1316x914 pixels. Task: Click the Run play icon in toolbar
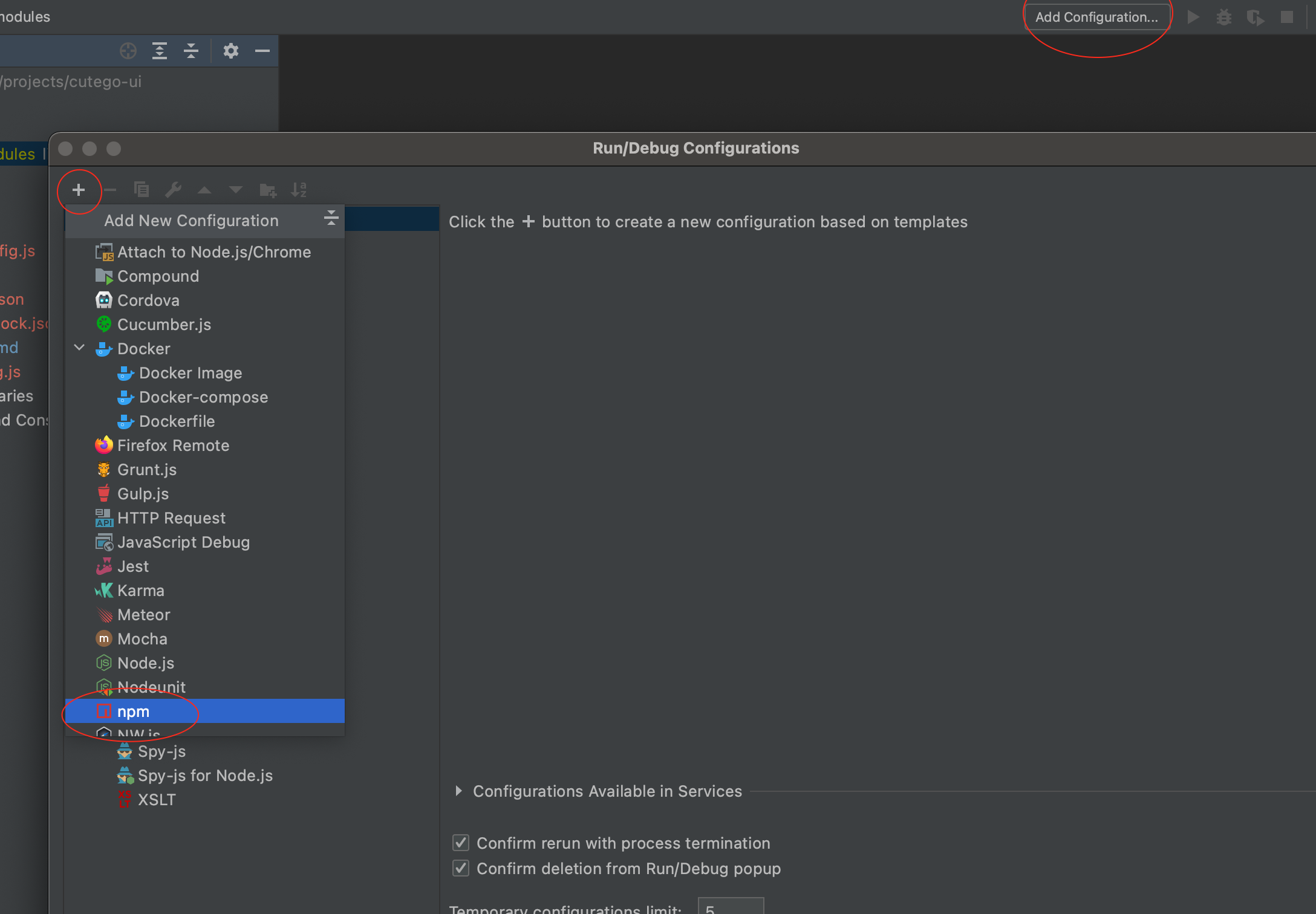[1193, 17]
